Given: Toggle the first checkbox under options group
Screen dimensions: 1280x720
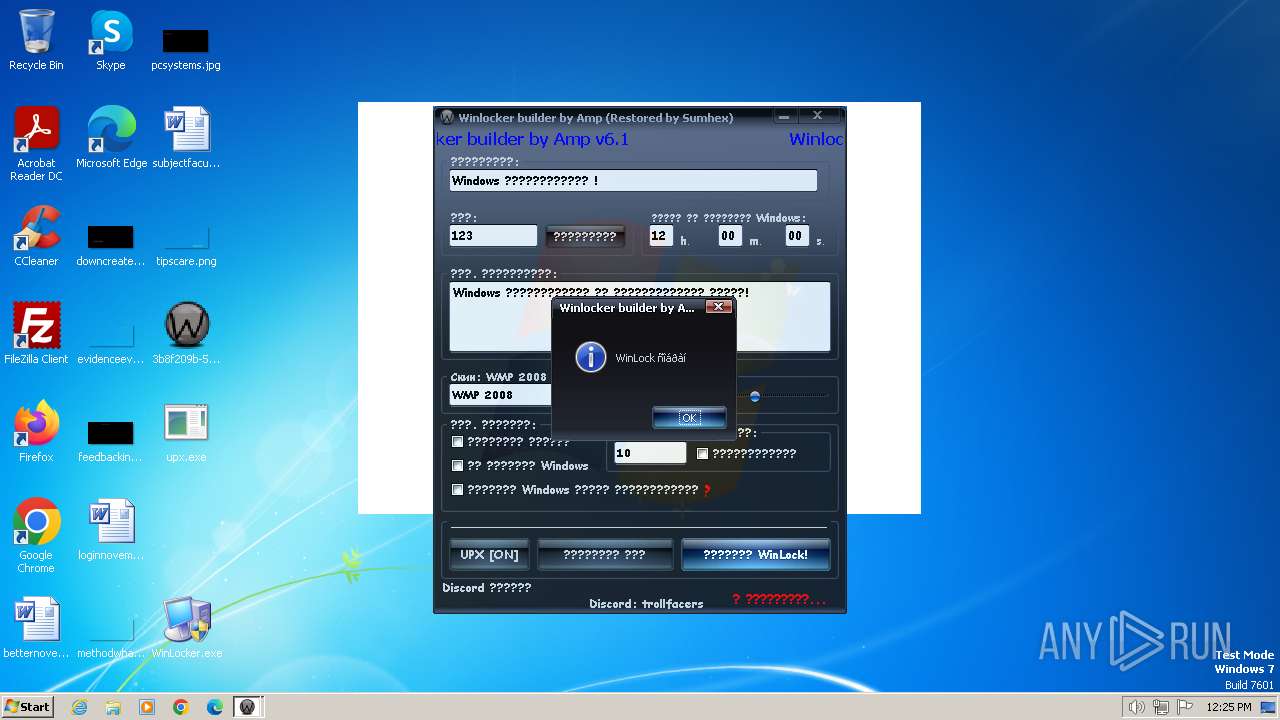Looking at the screenshot, I should (x=458, y=441).
